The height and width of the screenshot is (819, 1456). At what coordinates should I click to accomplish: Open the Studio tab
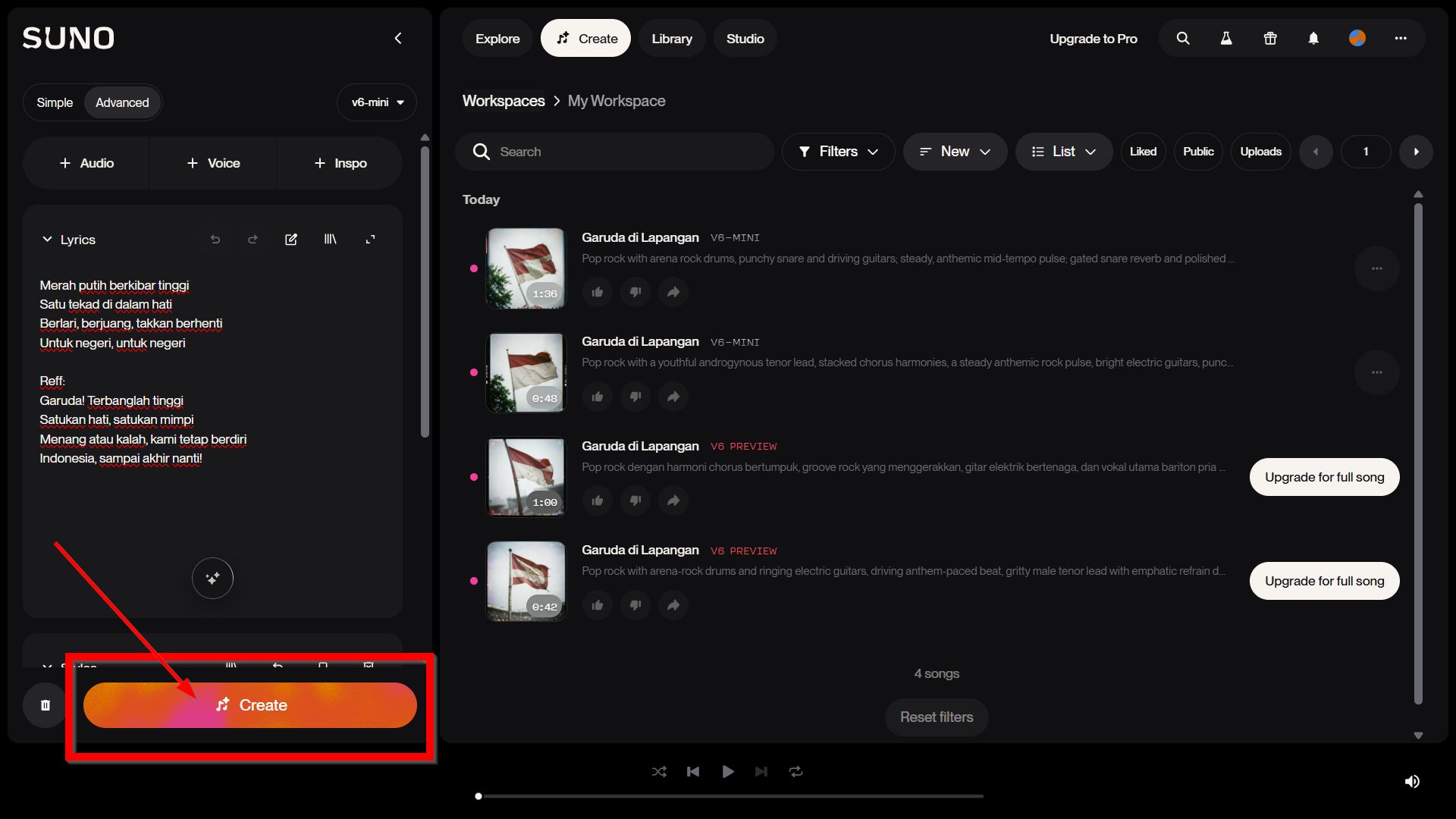click(745, 39)
